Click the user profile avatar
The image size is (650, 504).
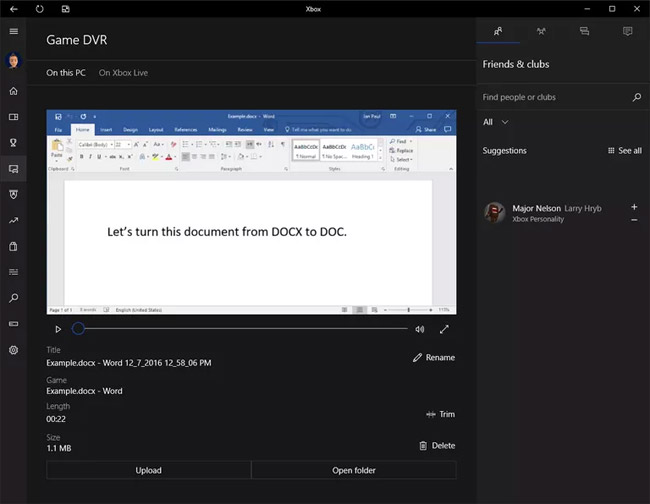coord(13,61)
